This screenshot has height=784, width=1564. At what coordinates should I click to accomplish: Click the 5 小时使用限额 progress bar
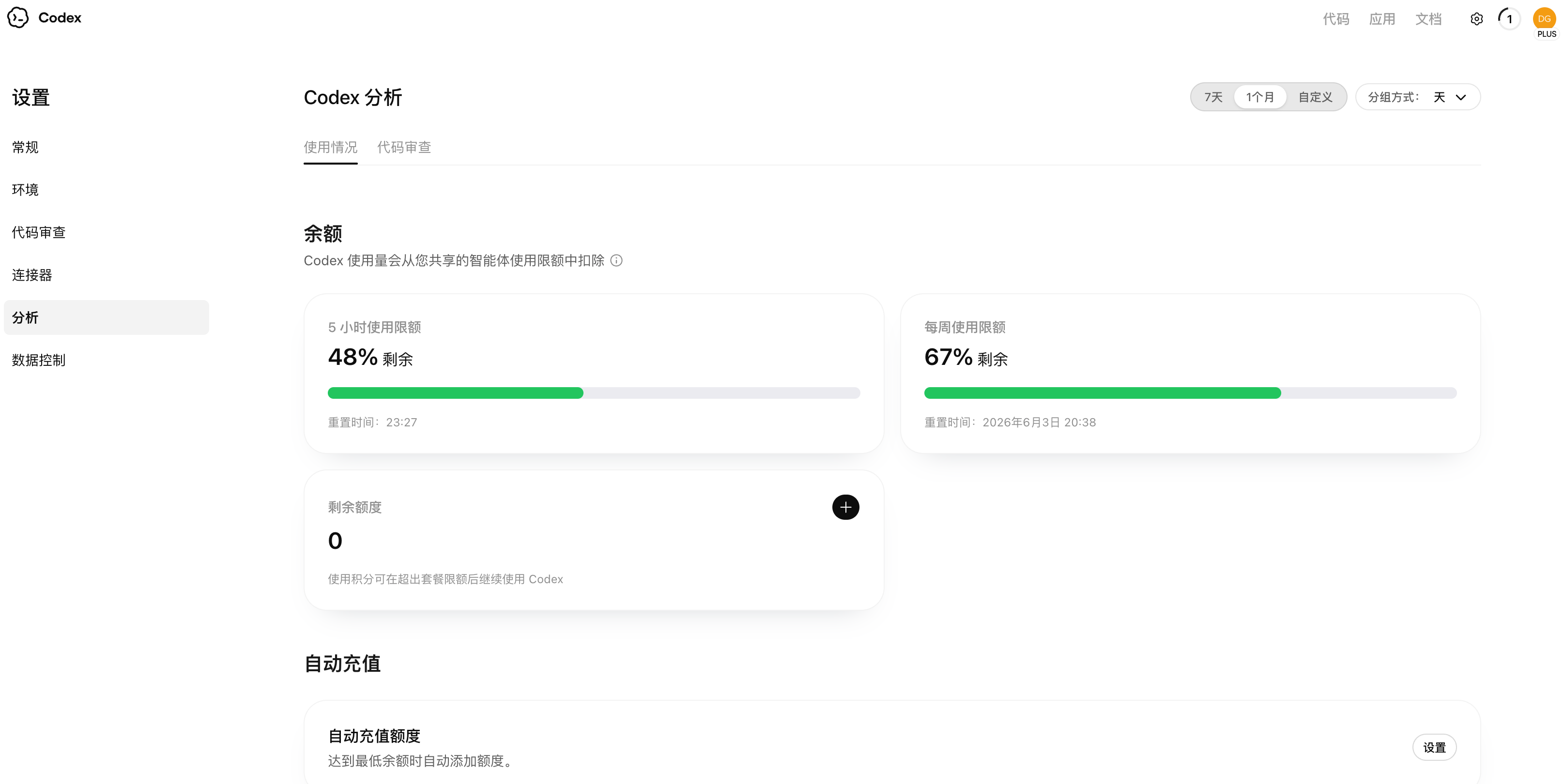(594, 393)
